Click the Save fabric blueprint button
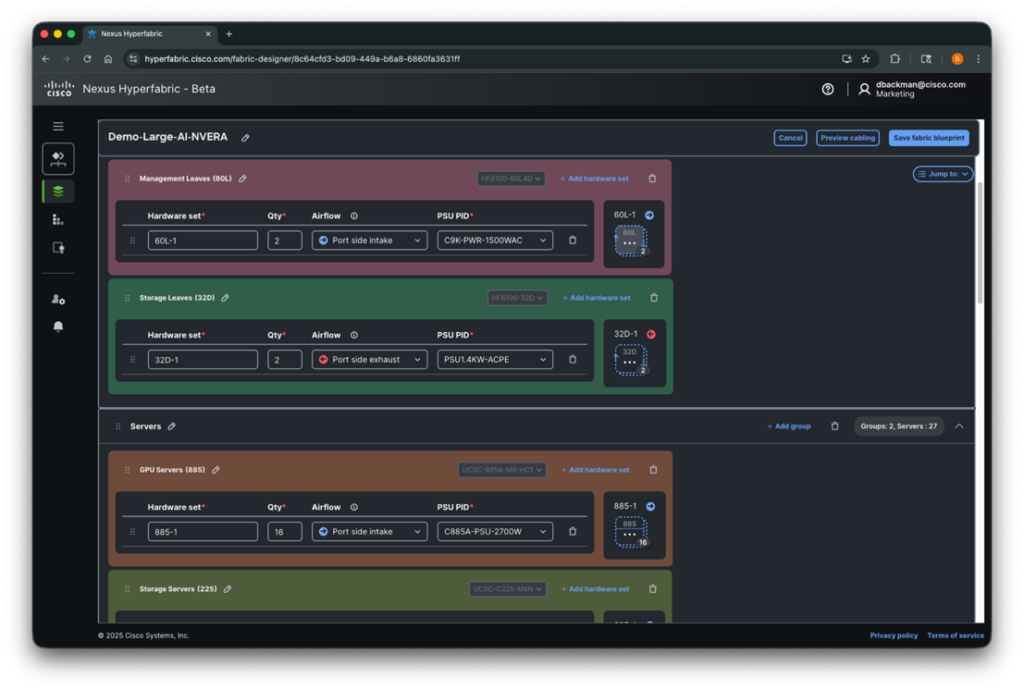Viewport: 1024px width, 691px height. pyautogui.click(x=928, y=138)
